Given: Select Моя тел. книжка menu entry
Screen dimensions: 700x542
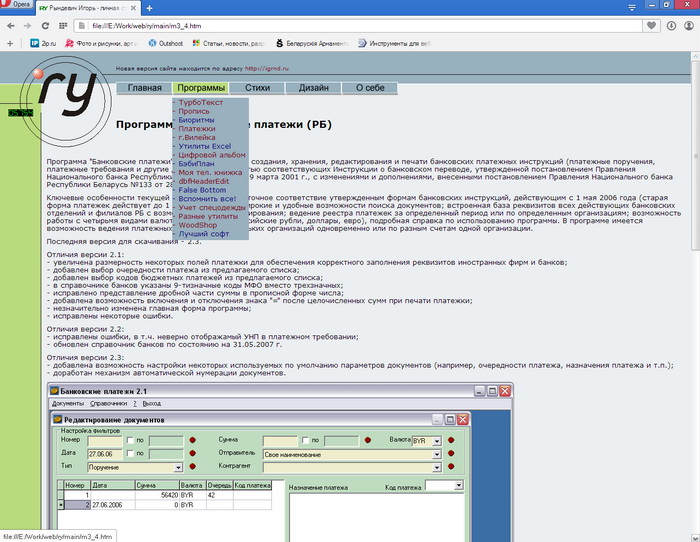Looking at the screenshot, I should (x=210, y=172).
